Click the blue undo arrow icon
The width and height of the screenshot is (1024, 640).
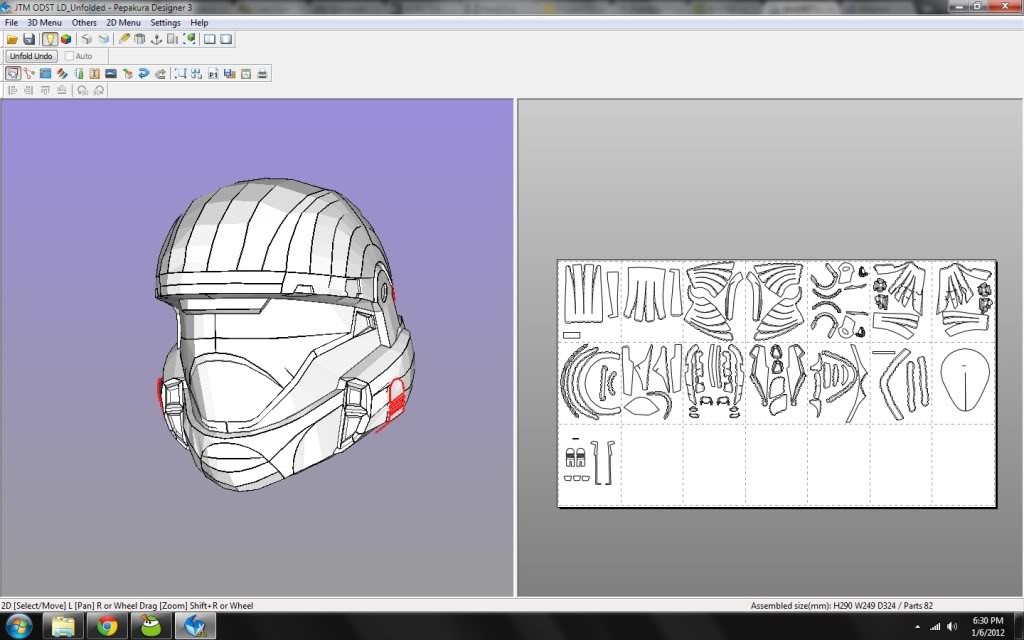pyautogui.click(x=143, y=73)
